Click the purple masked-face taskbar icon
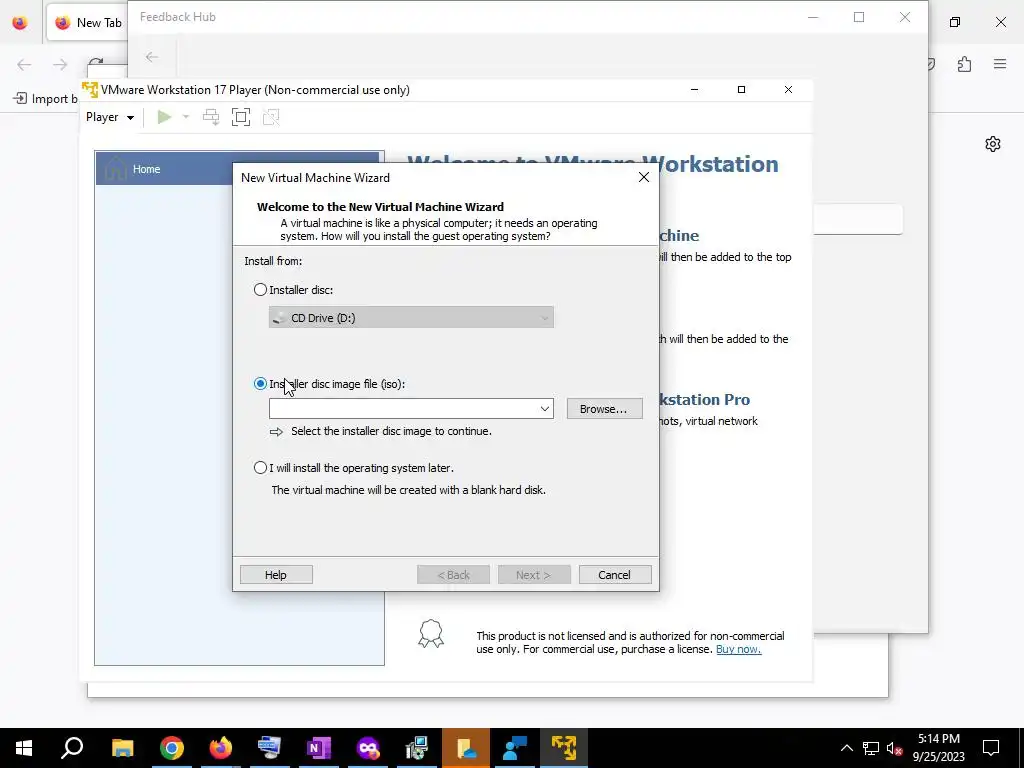Viewport: 1024px width, 768px height. coord(368,748)
